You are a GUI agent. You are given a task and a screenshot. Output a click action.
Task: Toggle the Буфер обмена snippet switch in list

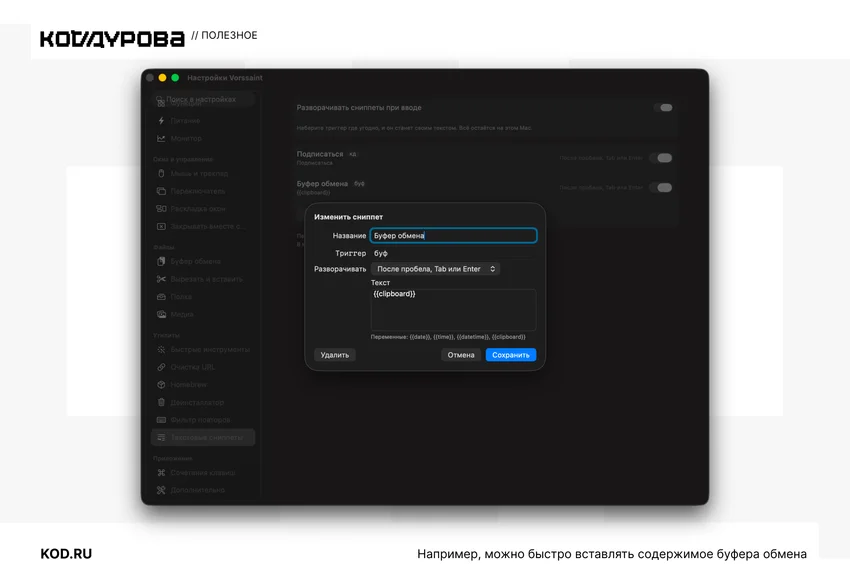(661, 187)
